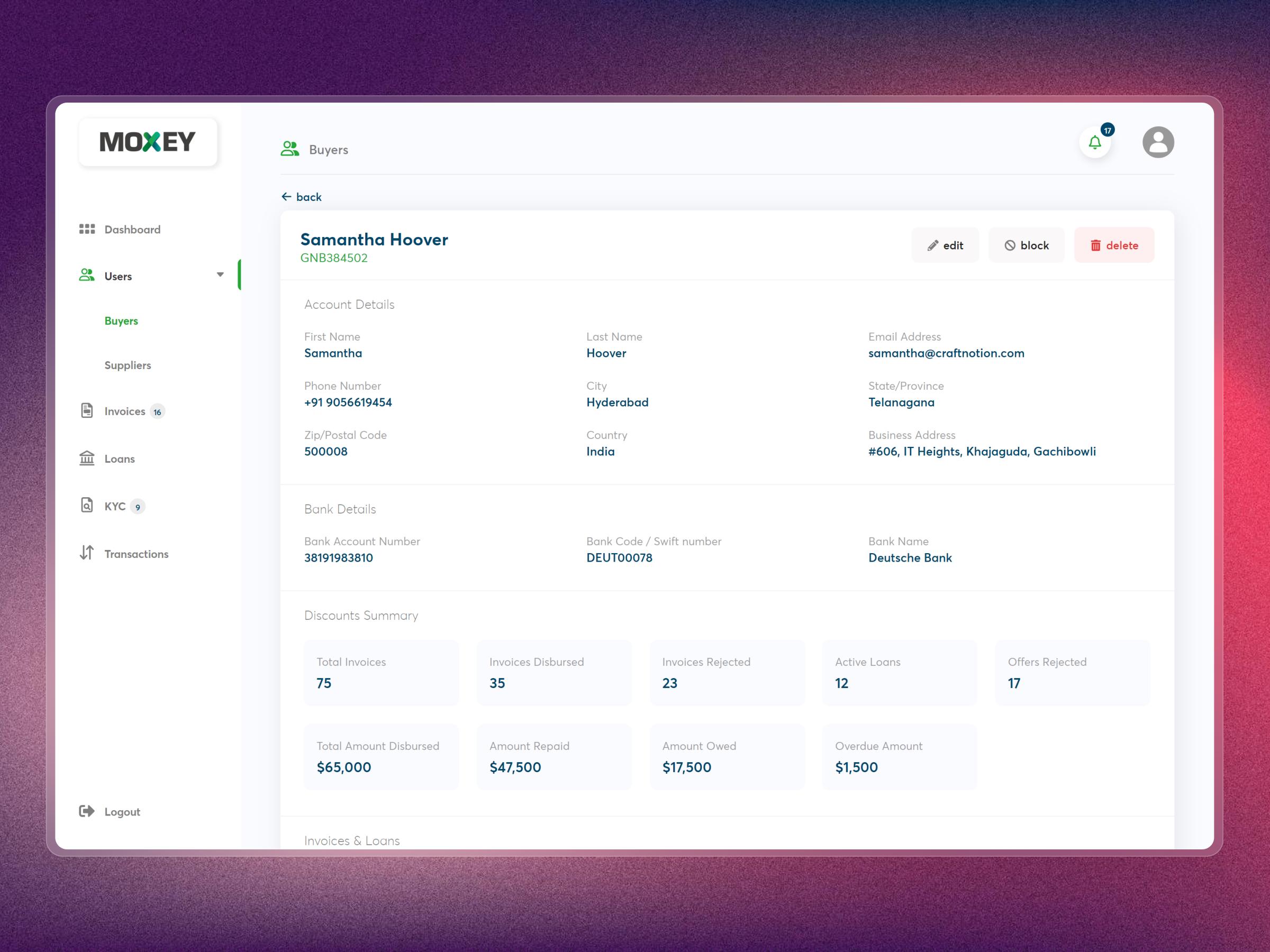This screenshot has height=952, width=1270.
Task: Click the business address value
Action: [x=982, y=452]
